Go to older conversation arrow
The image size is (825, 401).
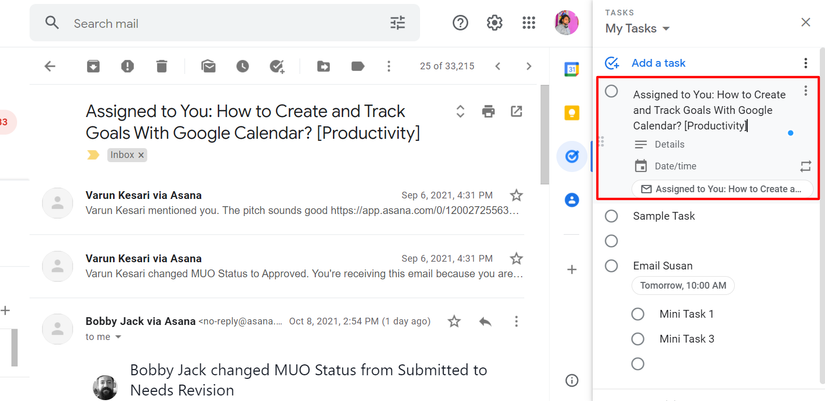pos(529,66)
